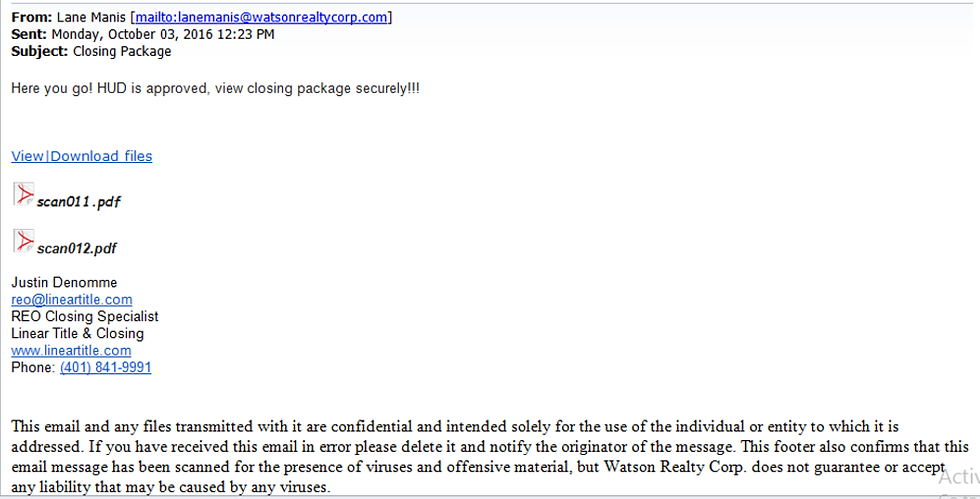Open the www.lineartitle.com website link
The image size is (980, 499).
coord(71,350)
